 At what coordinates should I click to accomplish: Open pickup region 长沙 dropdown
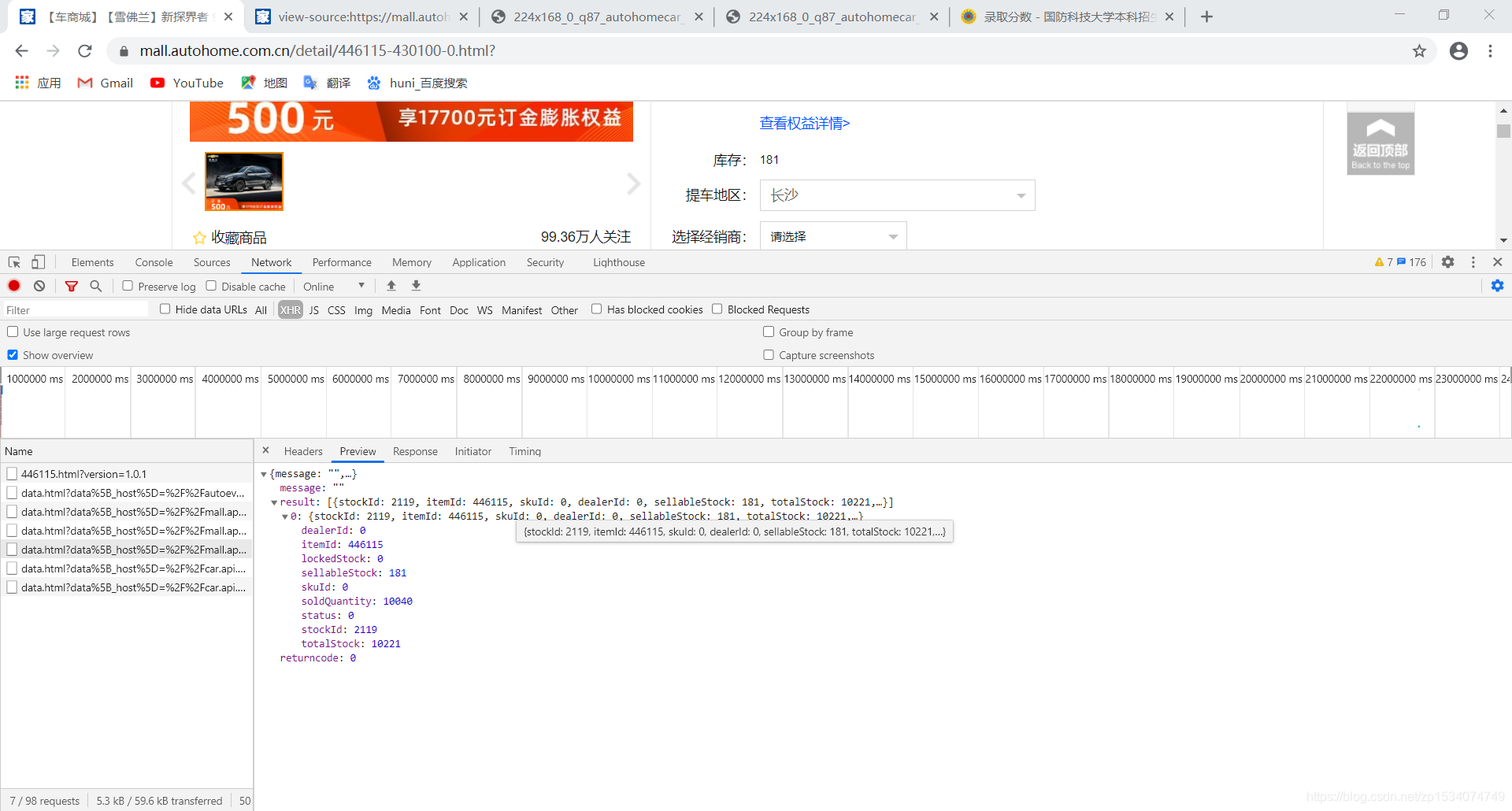[x=897, y=195]
